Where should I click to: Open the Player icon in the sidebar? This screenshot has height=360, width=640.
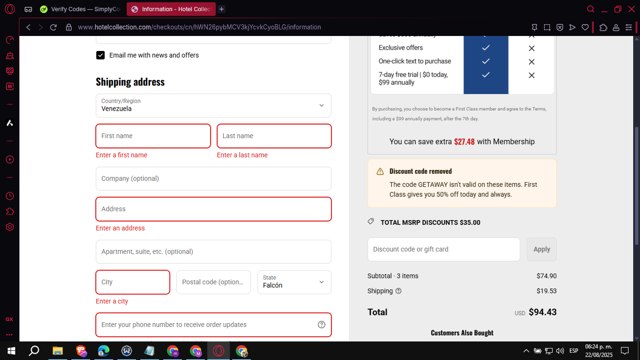coord(10,160)
